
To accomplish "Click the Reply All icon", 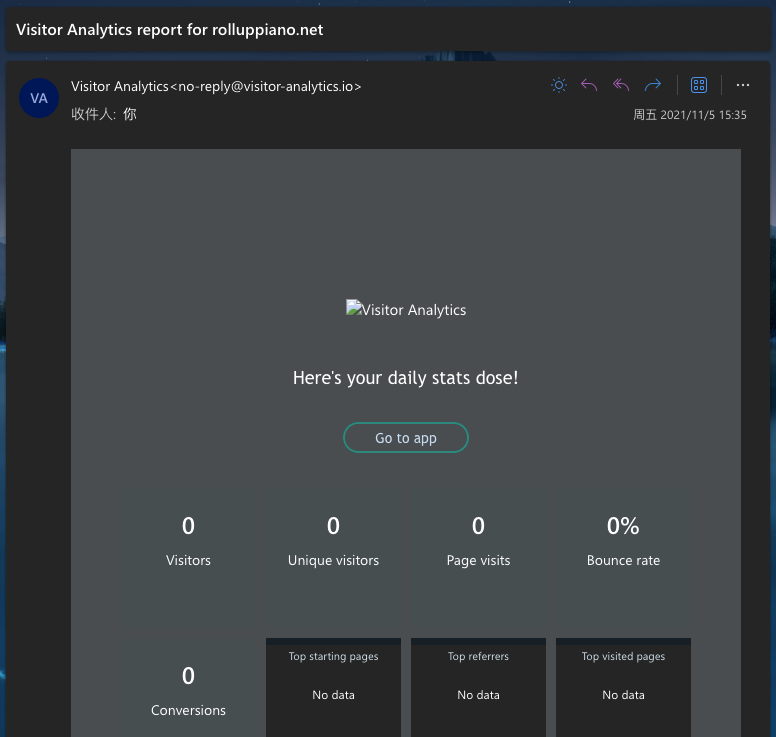I will [x=621, y=85].
